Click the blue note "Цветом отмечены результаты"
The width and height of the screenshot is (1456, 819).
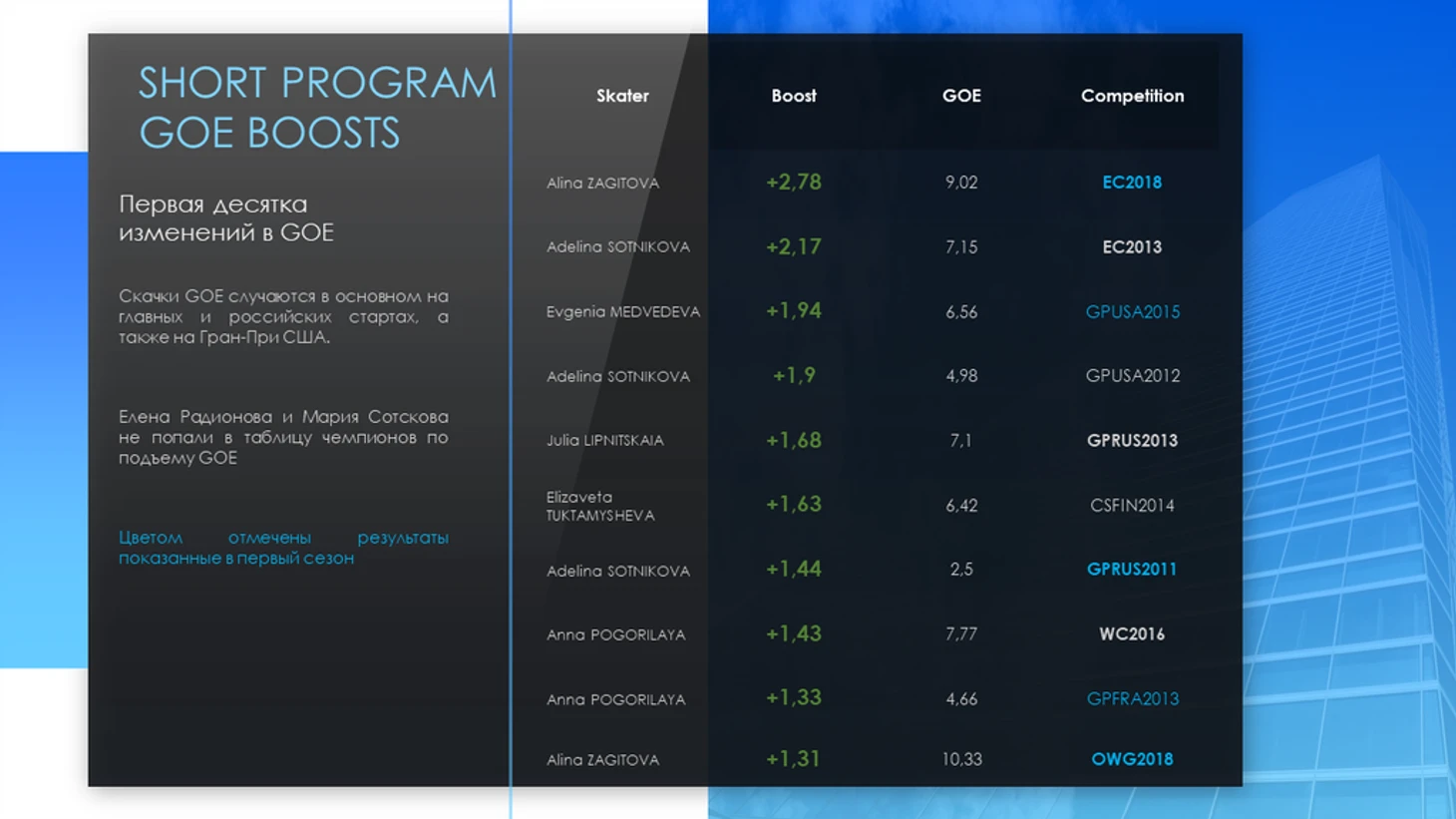click(x=283, y=548)
